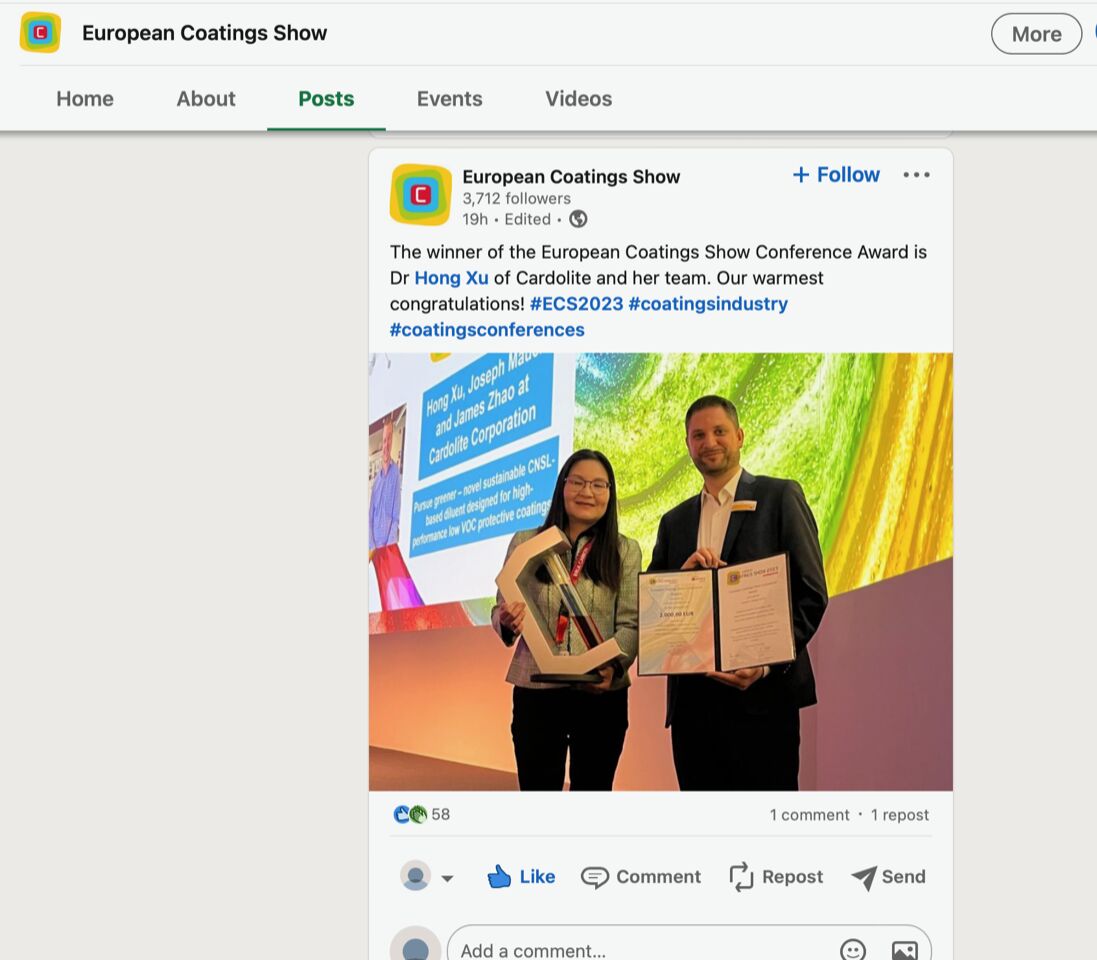Click the '19h • Edited' timestamp

pyautogui.click(x=507, y=219)
